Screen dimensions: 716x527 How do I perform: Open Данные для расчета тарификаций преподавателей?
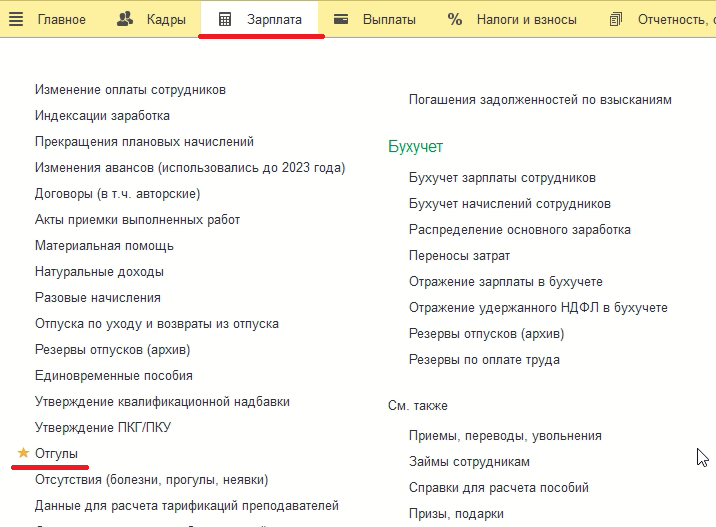pyautogui.click(x=187, y=506)
